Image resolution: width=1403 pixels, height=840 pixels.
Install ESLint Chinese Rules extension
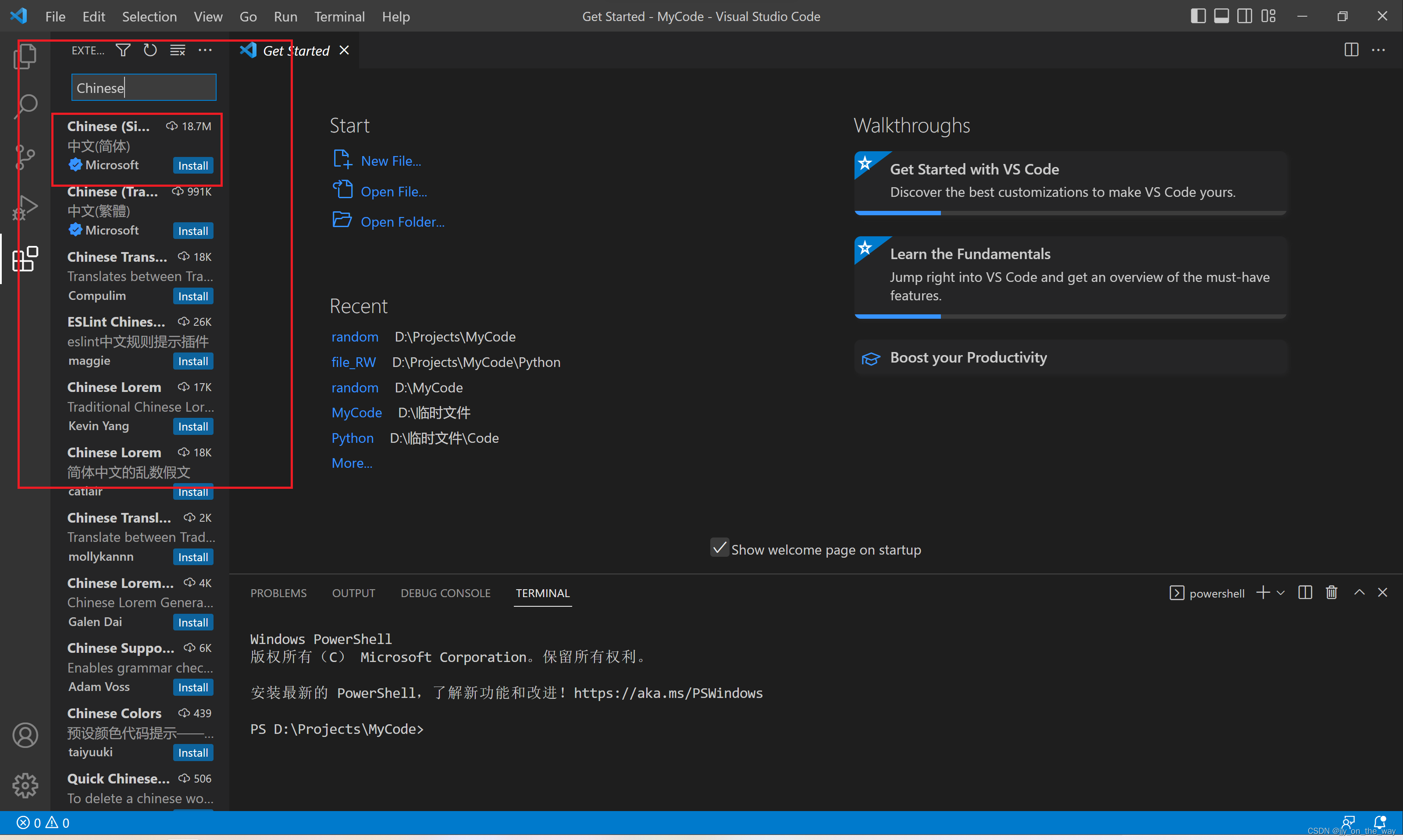(x=193, y=361)
